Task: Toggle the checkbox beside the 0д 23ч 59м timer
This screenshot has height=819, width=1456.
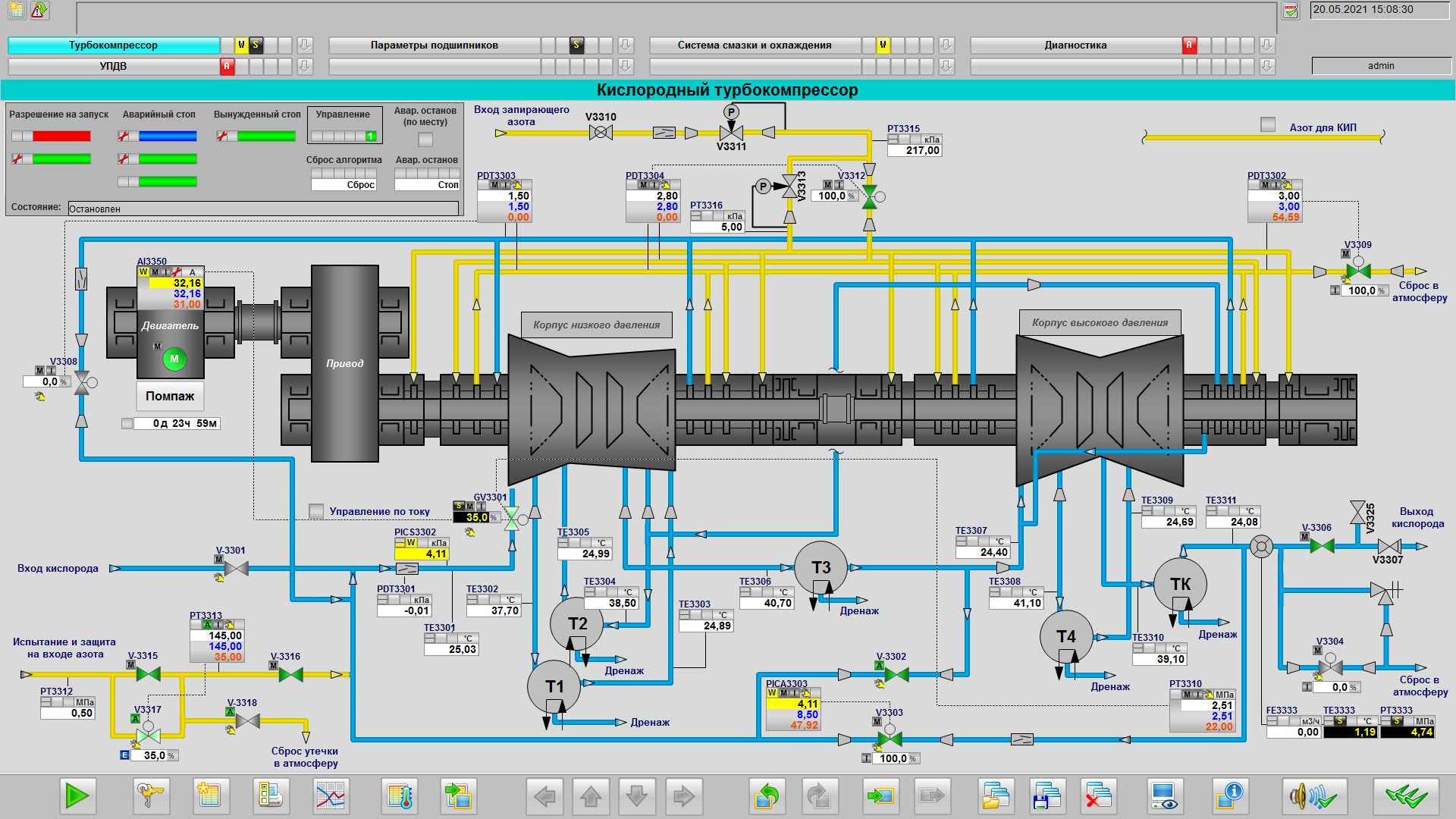Action: pos(127,423)
